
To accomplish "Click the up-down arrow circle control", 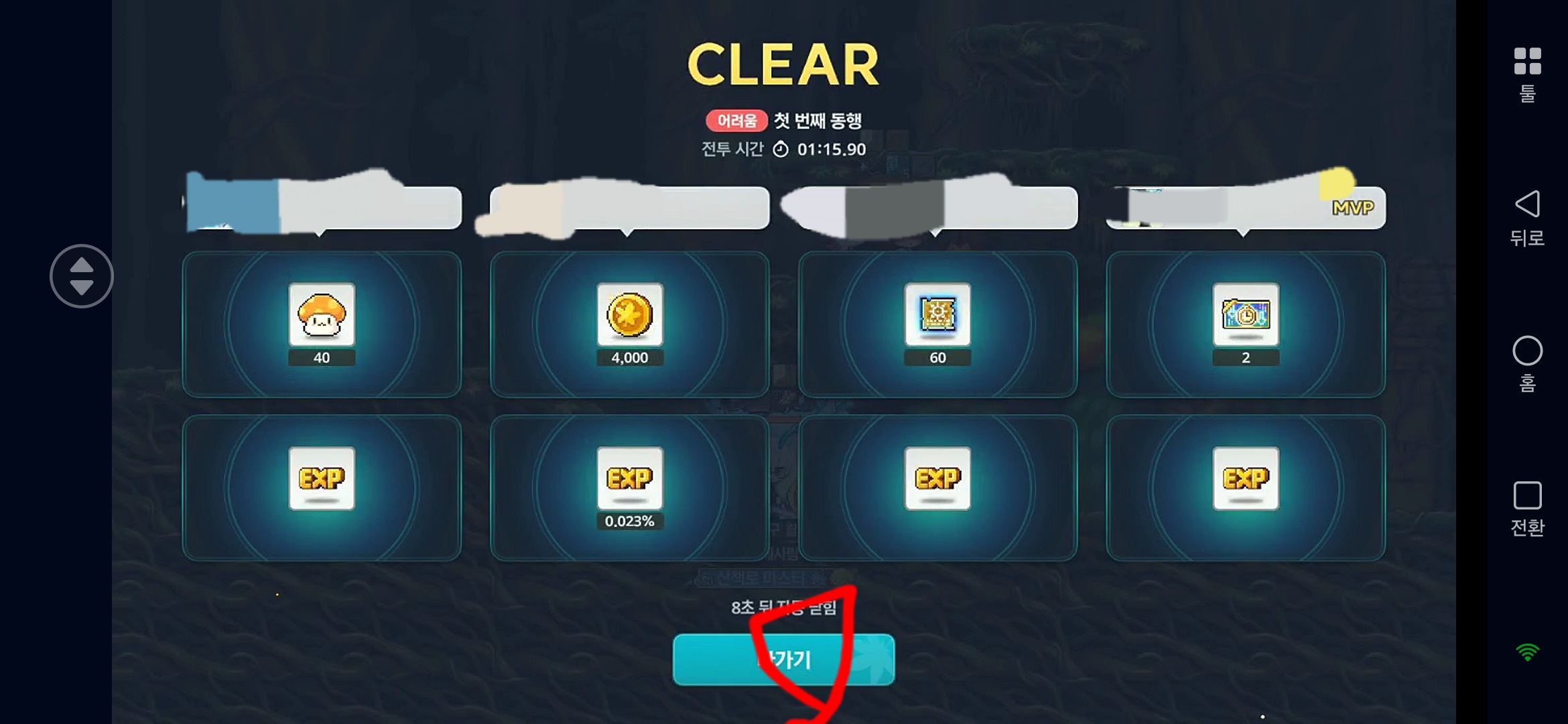I will pyautogui.click(x=82, y=276).
